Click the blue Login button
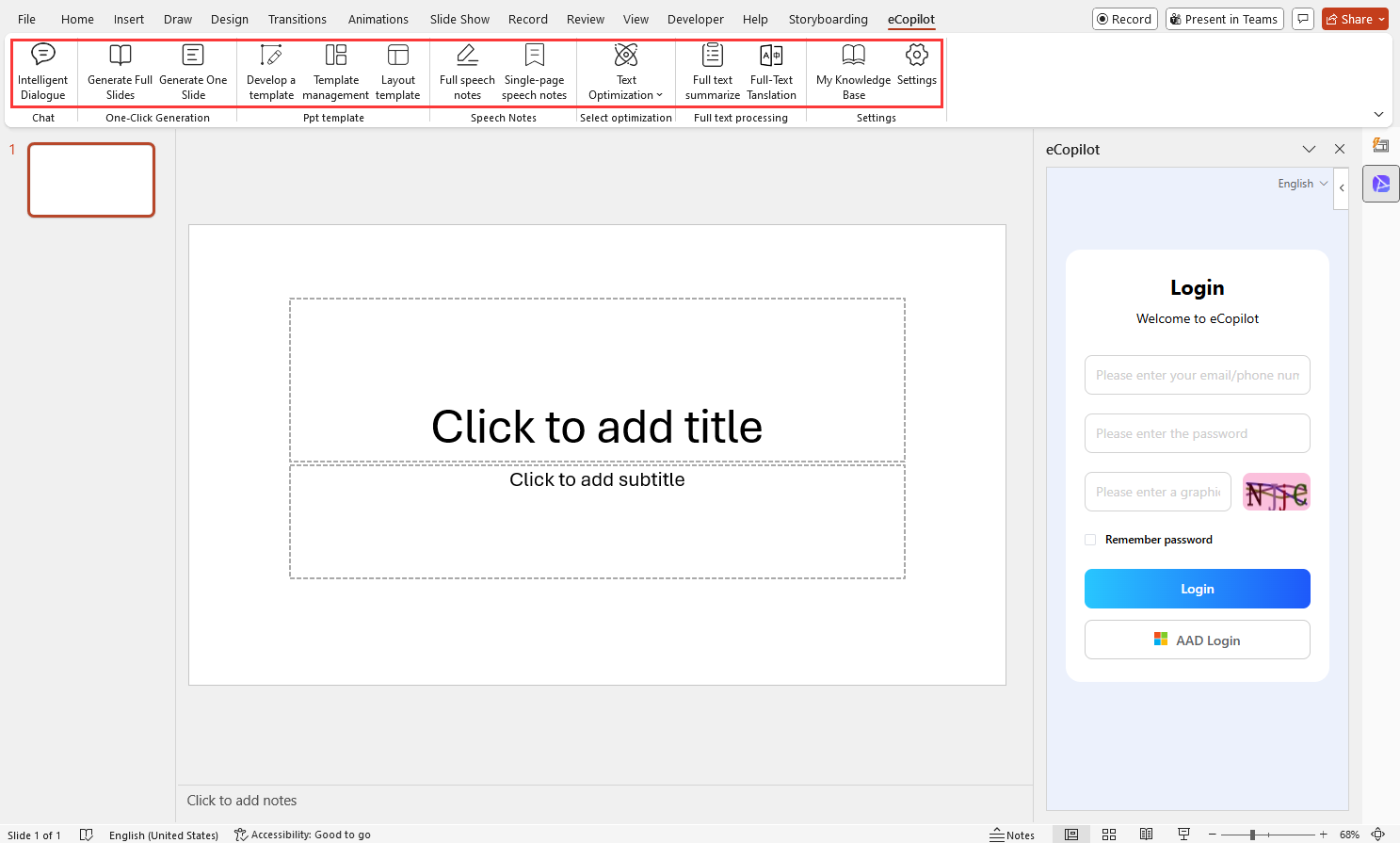This screenshot has height=843, width=1400. [x=1197, y=589]
